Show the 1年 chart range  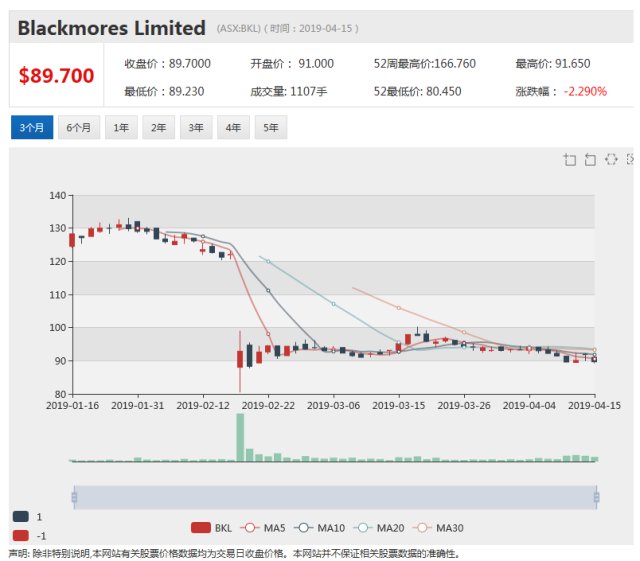click(121, 128)
